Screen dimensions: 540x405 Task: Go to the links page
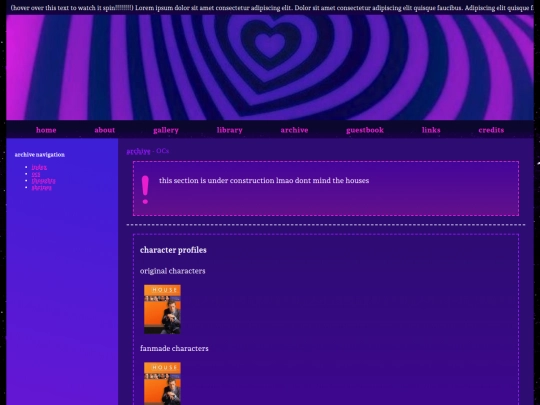pyautogui.click(x=431, y=130)
